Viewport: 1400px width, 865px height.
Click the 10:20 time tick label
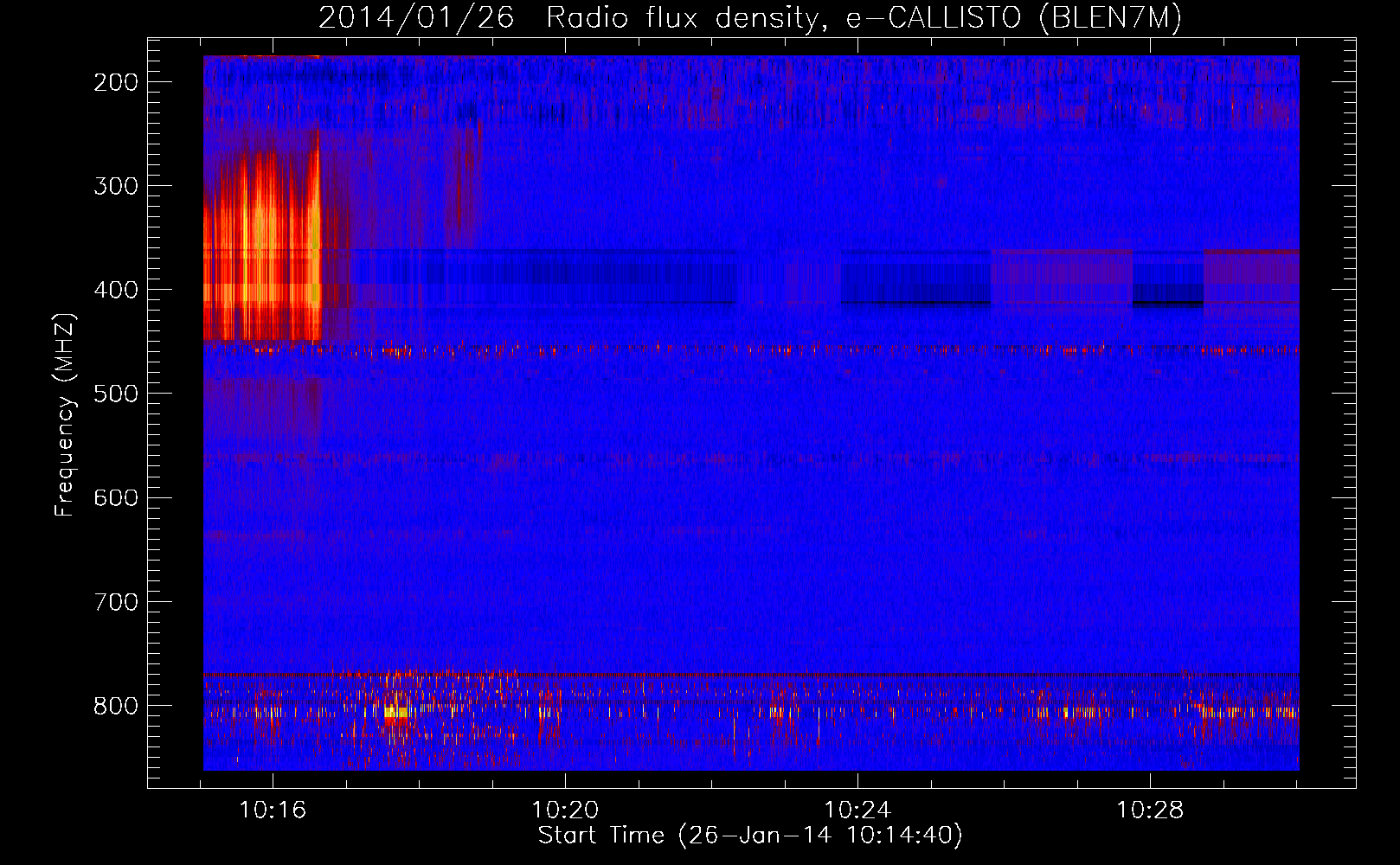(x=565, y=811)
